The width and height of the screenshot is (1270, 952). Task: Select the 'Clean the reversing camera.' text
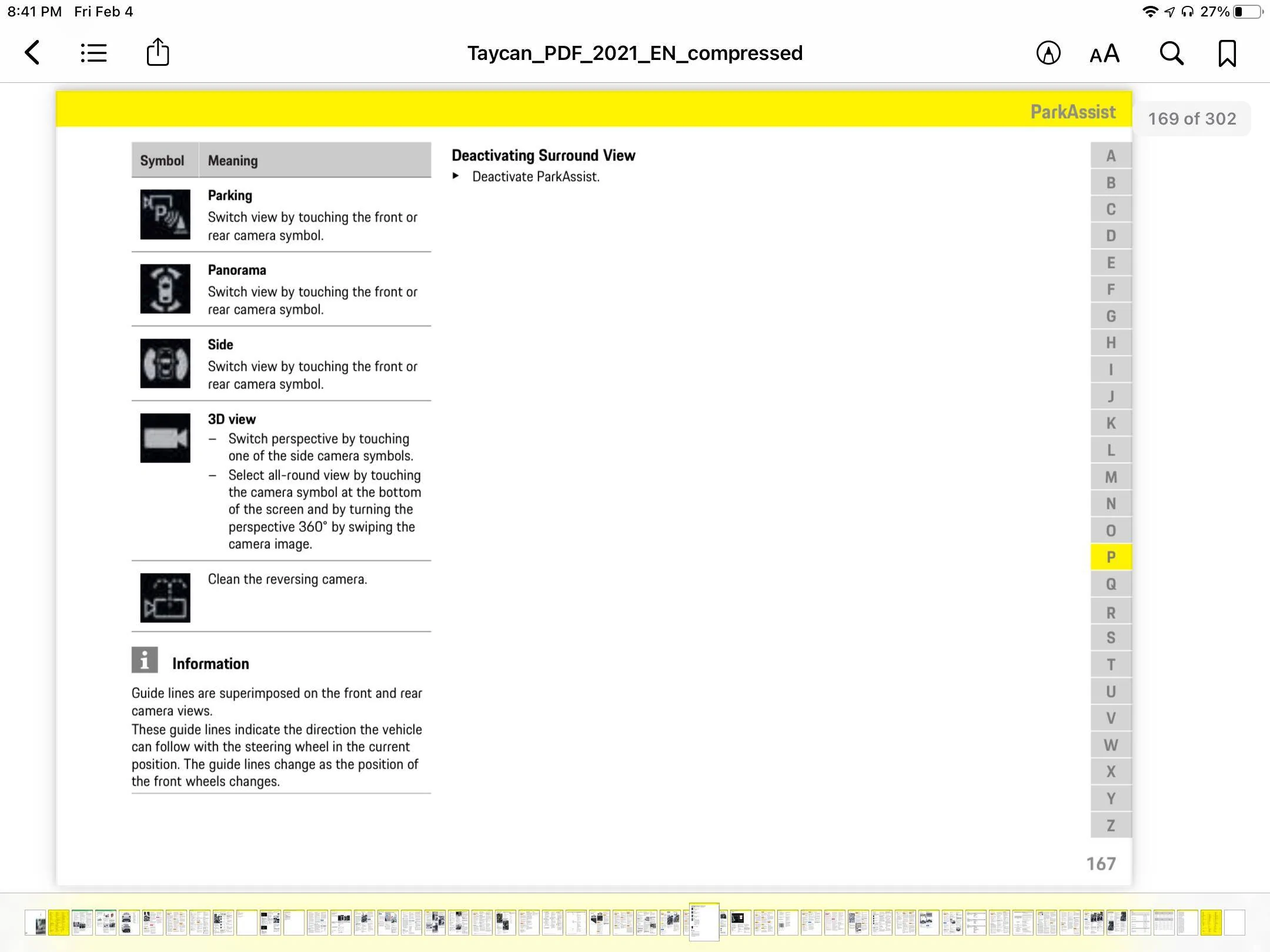click(x=287, y=579)
